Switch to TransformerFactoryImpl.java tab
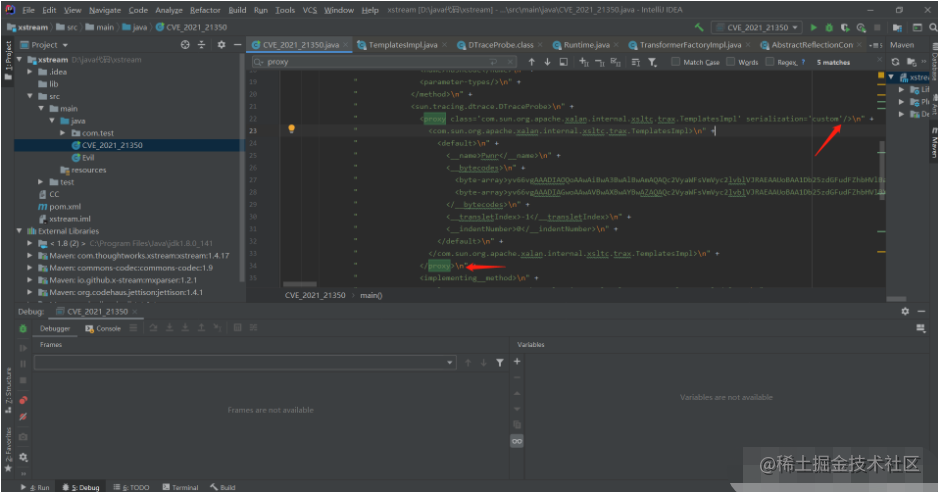 click(690, 45)
